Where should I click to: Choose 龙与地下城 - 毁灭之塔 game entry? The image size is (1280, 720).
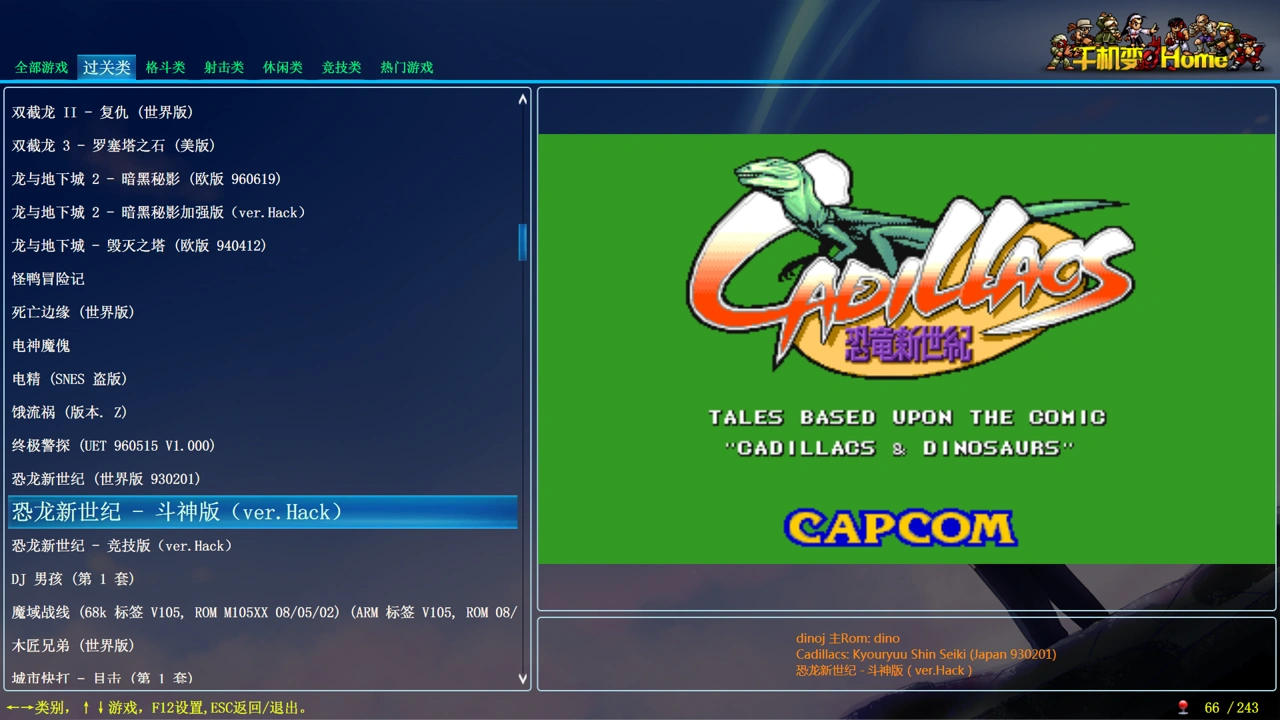(x=139, y=245)
